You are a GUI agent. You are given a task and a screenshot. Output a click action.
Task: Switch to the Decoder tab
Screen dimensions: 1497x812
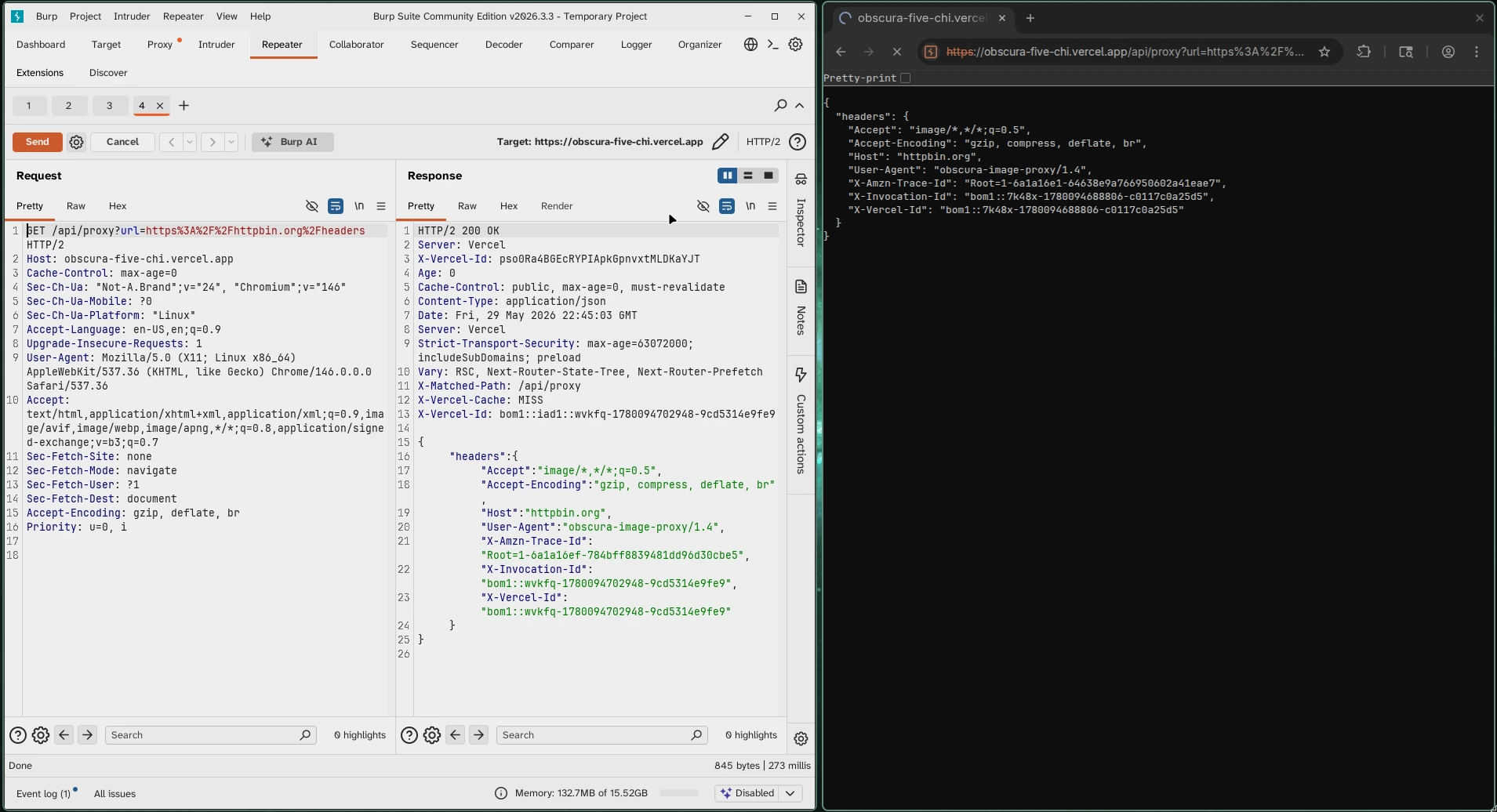(503, 45)
